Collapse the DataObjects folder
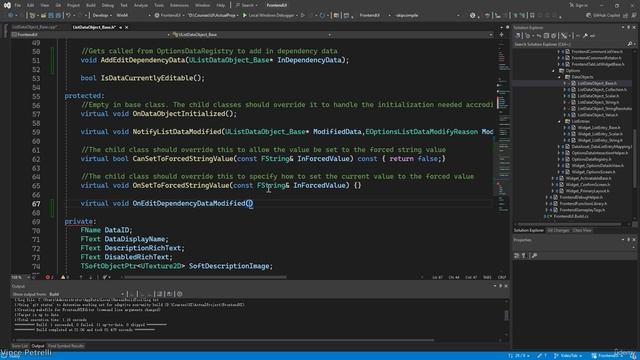 pyautogui.click(x=560, y=77)
